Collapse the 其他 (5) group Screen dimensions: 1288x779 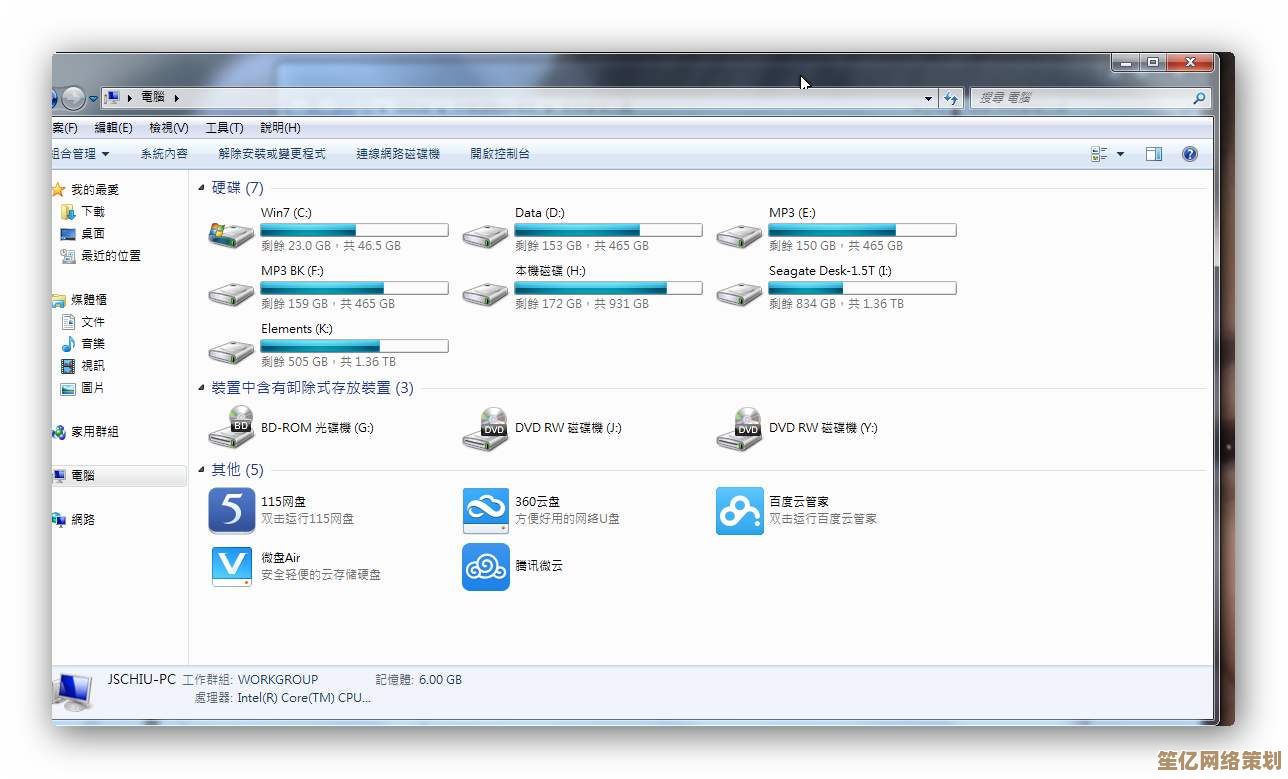pyautogui.click(x=202, y=470)
